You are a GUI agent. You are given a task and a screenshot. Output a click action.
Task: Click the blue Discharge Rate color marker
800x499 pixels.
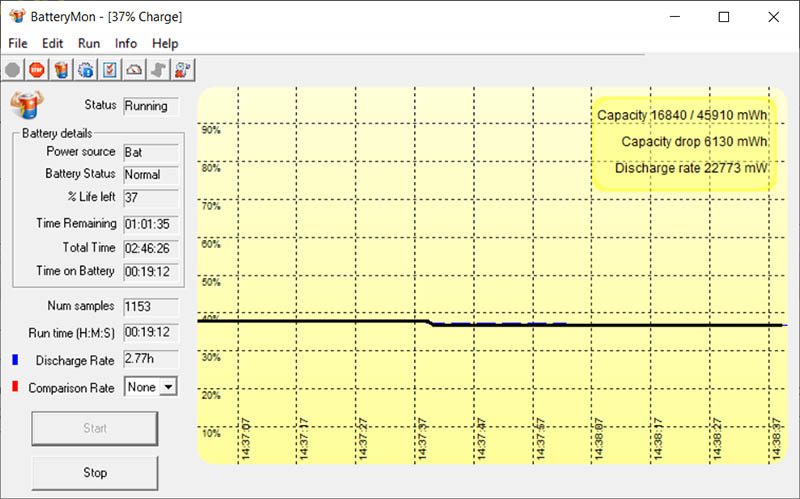tap(15, 360)
